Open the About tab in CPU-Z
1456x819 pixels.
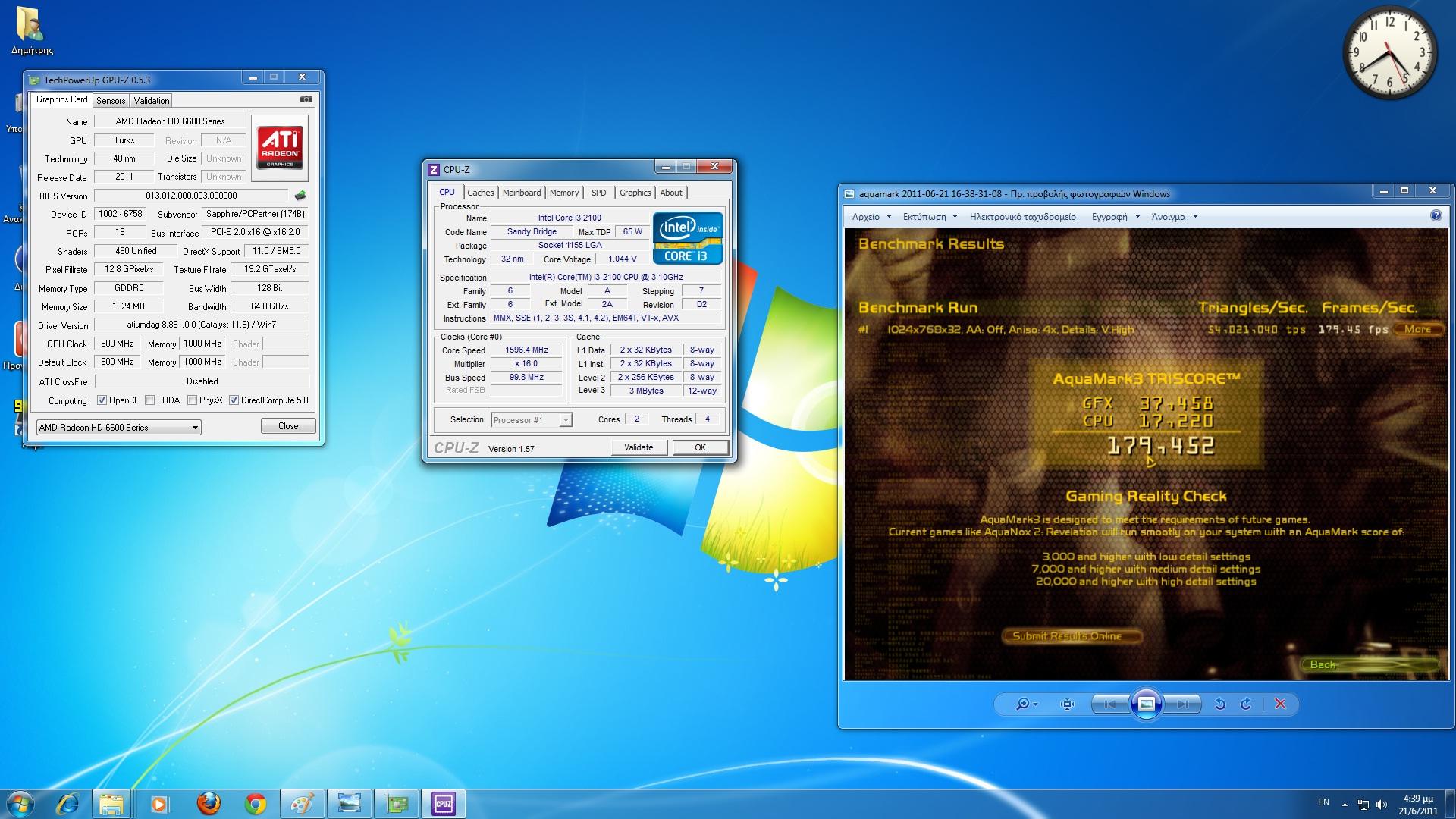pyautogui.click(x=671, y=193)
